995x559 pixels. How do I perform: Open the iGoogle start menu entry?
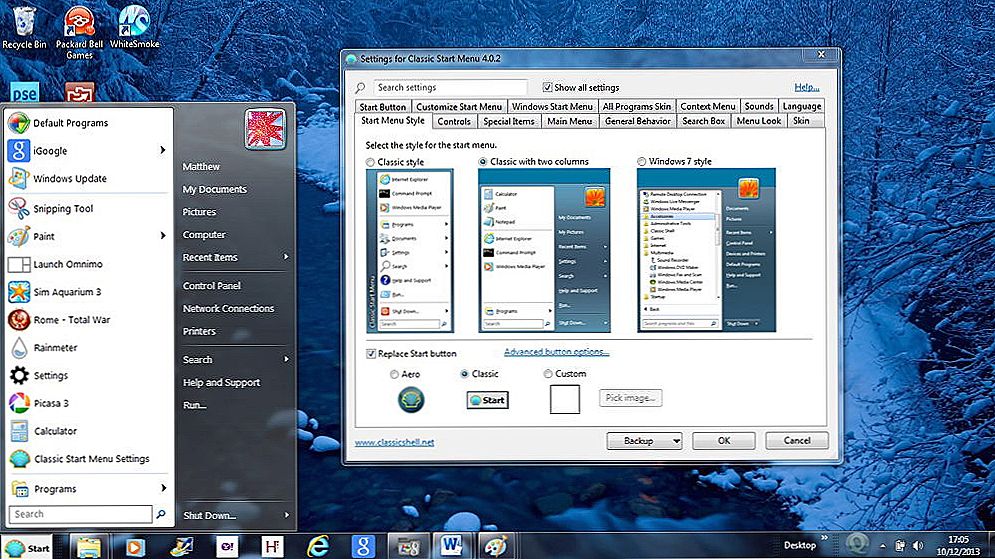pos(88,151)
